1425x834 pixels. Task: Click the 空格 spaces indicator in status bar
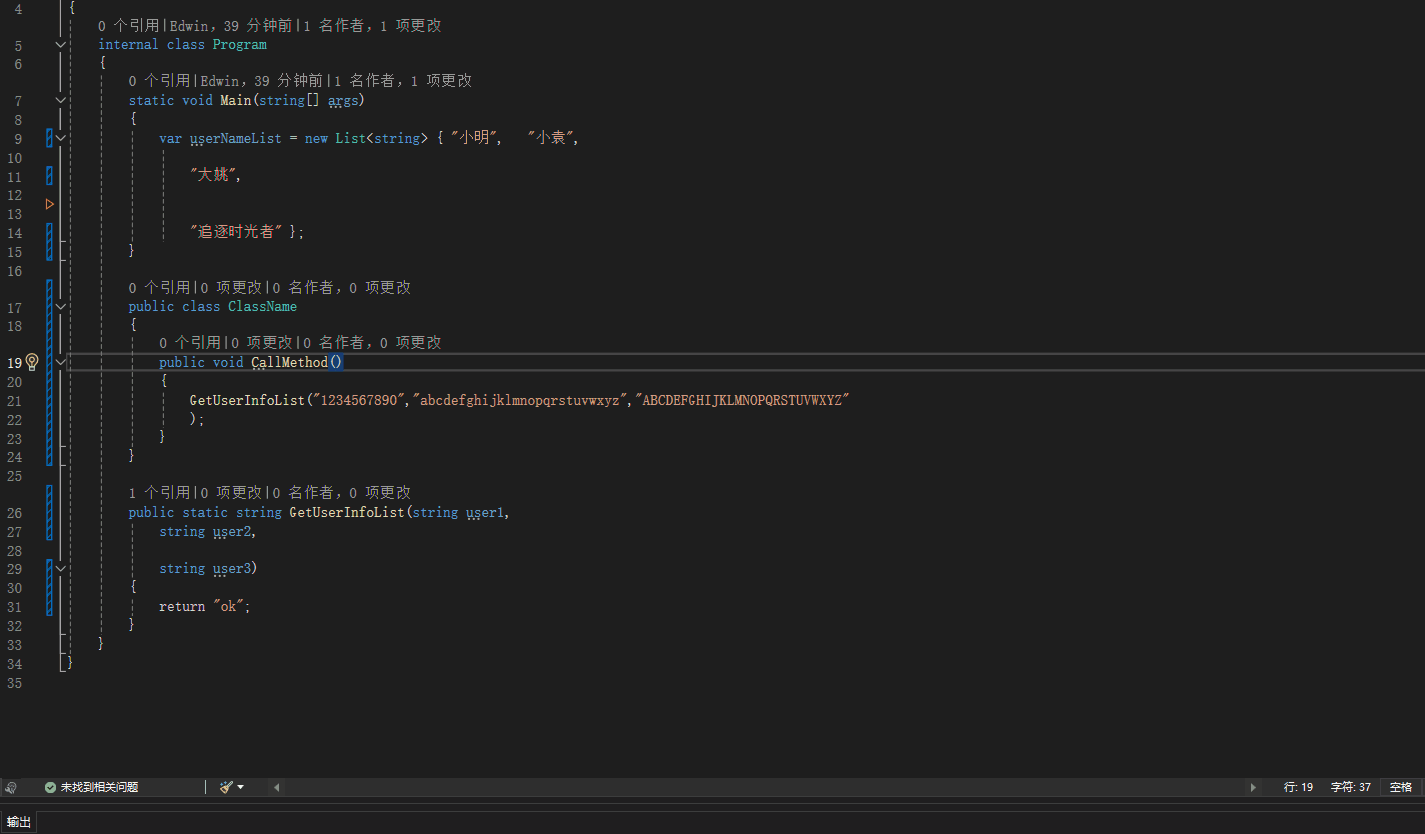1401,787
